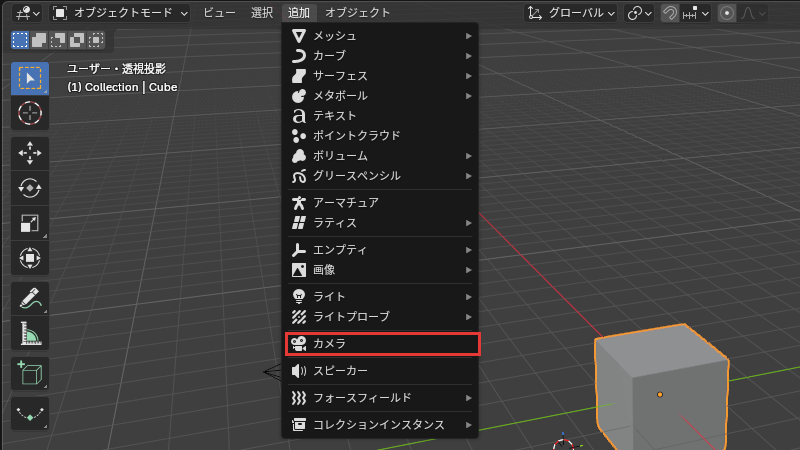Select the Transform tool
The image size is (800, 450).
pos(30,258)
